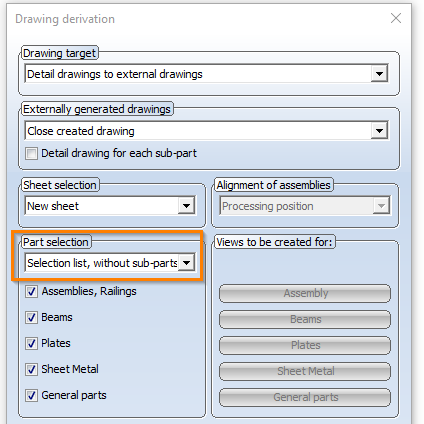Click the 'Processing position' disabled field text
The width and height of the screenshot is (424, 424).
(x=268, y=206)
